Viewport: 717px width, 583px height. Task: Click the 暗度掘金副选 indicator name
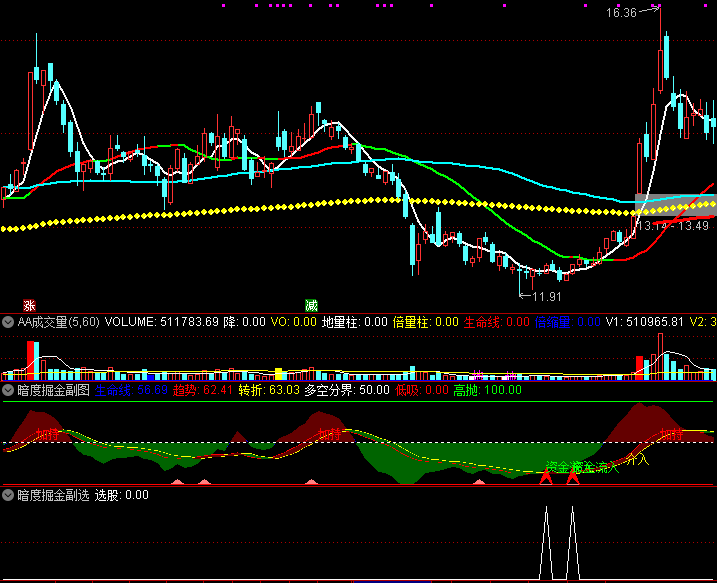click(x=53, y=495)
